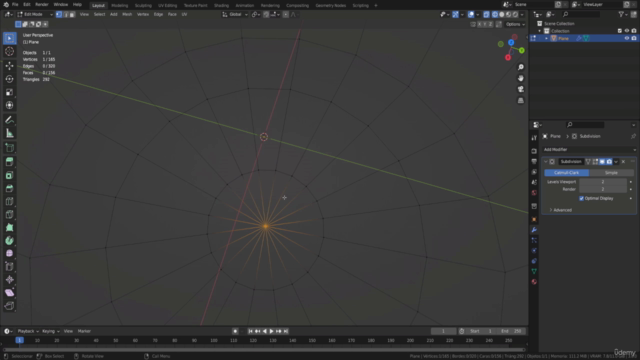Switch perspective/orthographic grid gizmo icon
This screenshot has height=360, width=640.
(520, 100)
